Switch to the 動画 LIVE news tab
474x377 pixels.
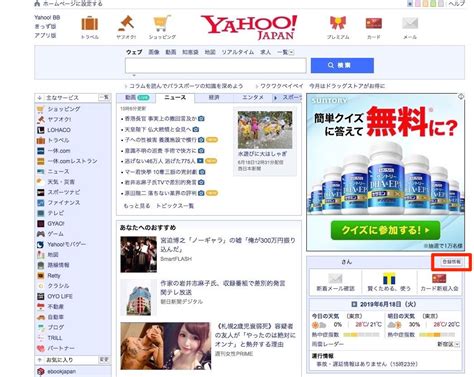coord(137,97)
